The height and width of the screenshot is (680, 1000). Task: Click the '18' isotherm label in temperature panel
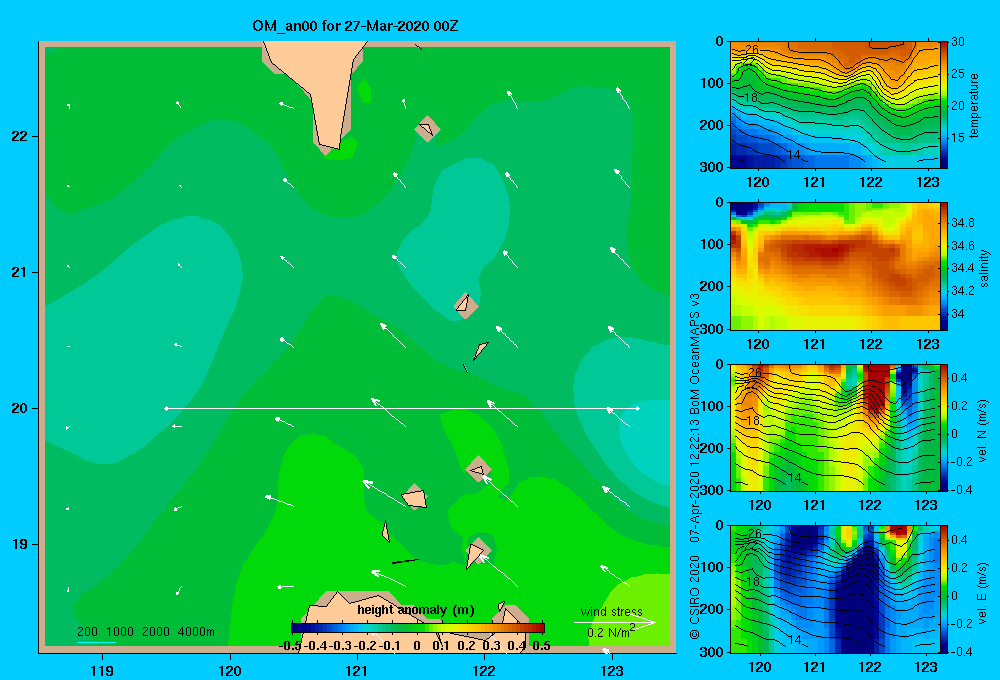[x=751, y=98]
